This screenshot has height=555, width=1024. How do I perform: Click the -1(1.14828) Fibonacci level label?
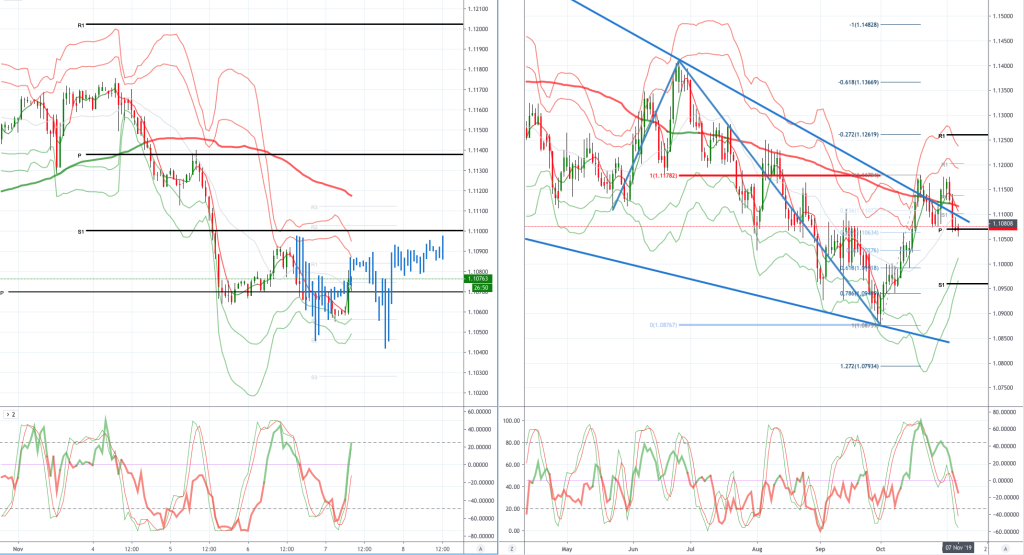point(864,25)
